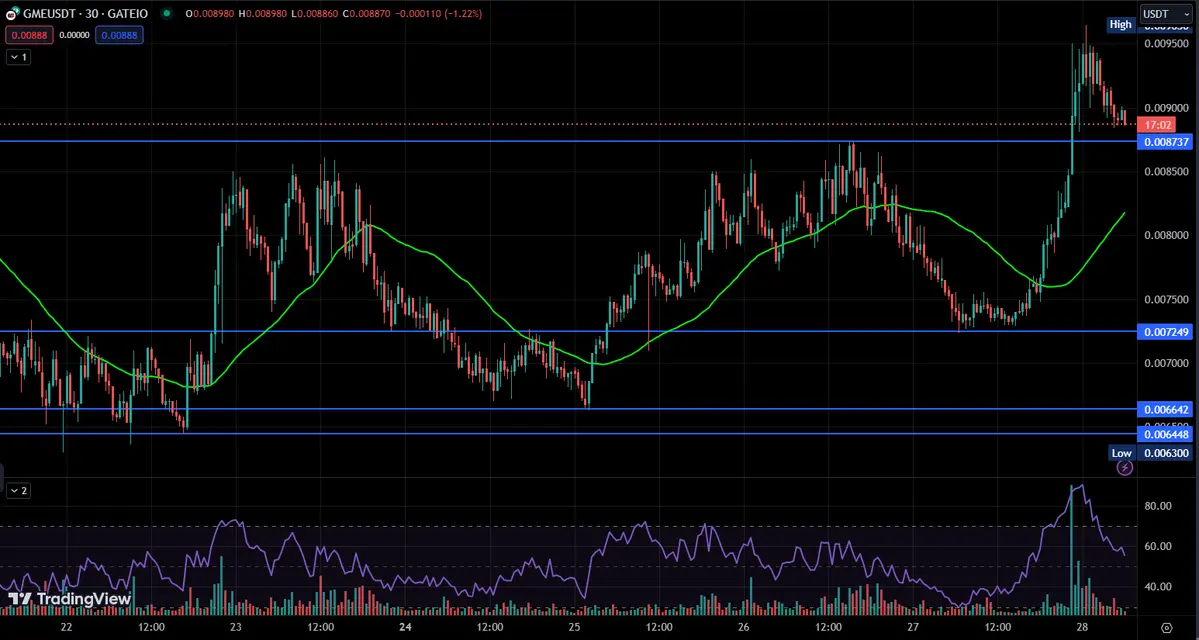Click the 80.00 RSI scale label
The height and width of the screenshot is (640, 1199).
click(1158, 506)
